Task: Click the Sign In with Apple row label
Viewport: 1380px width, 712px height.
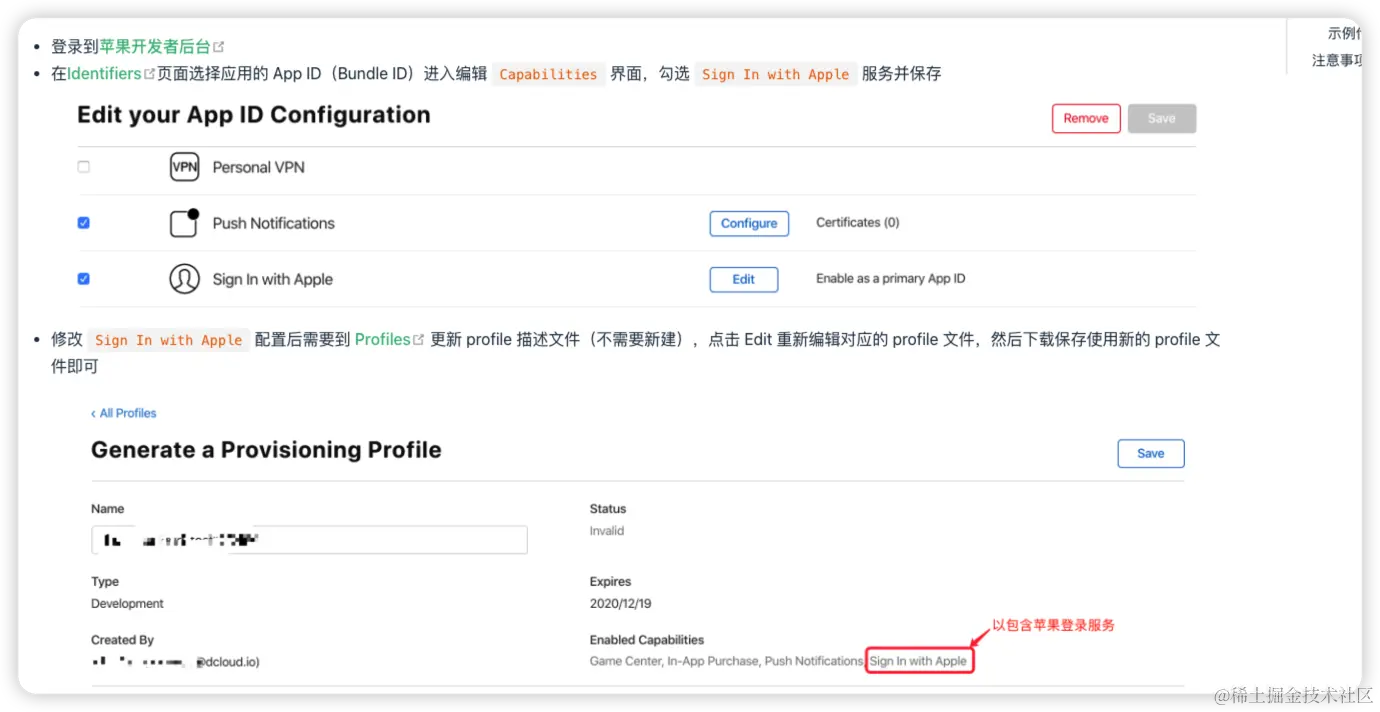Action: coord(273,279)
